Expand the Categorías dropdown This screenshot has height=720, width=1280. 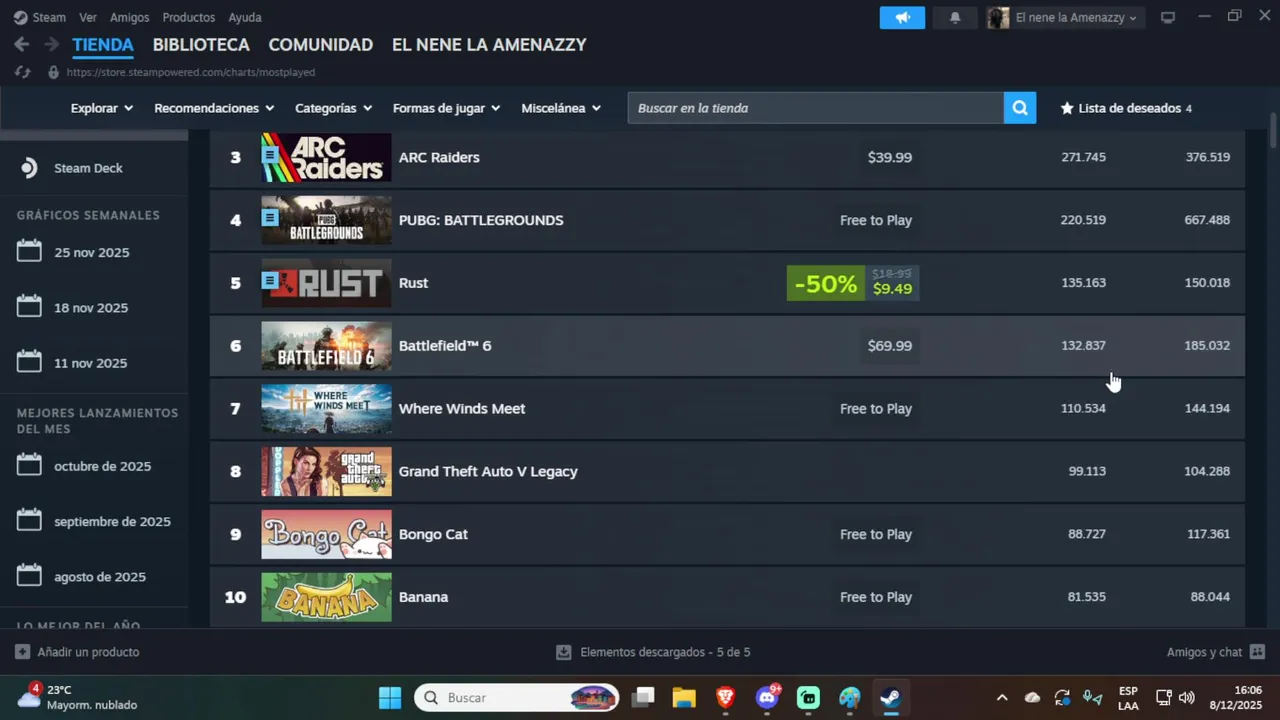(334, 108)
